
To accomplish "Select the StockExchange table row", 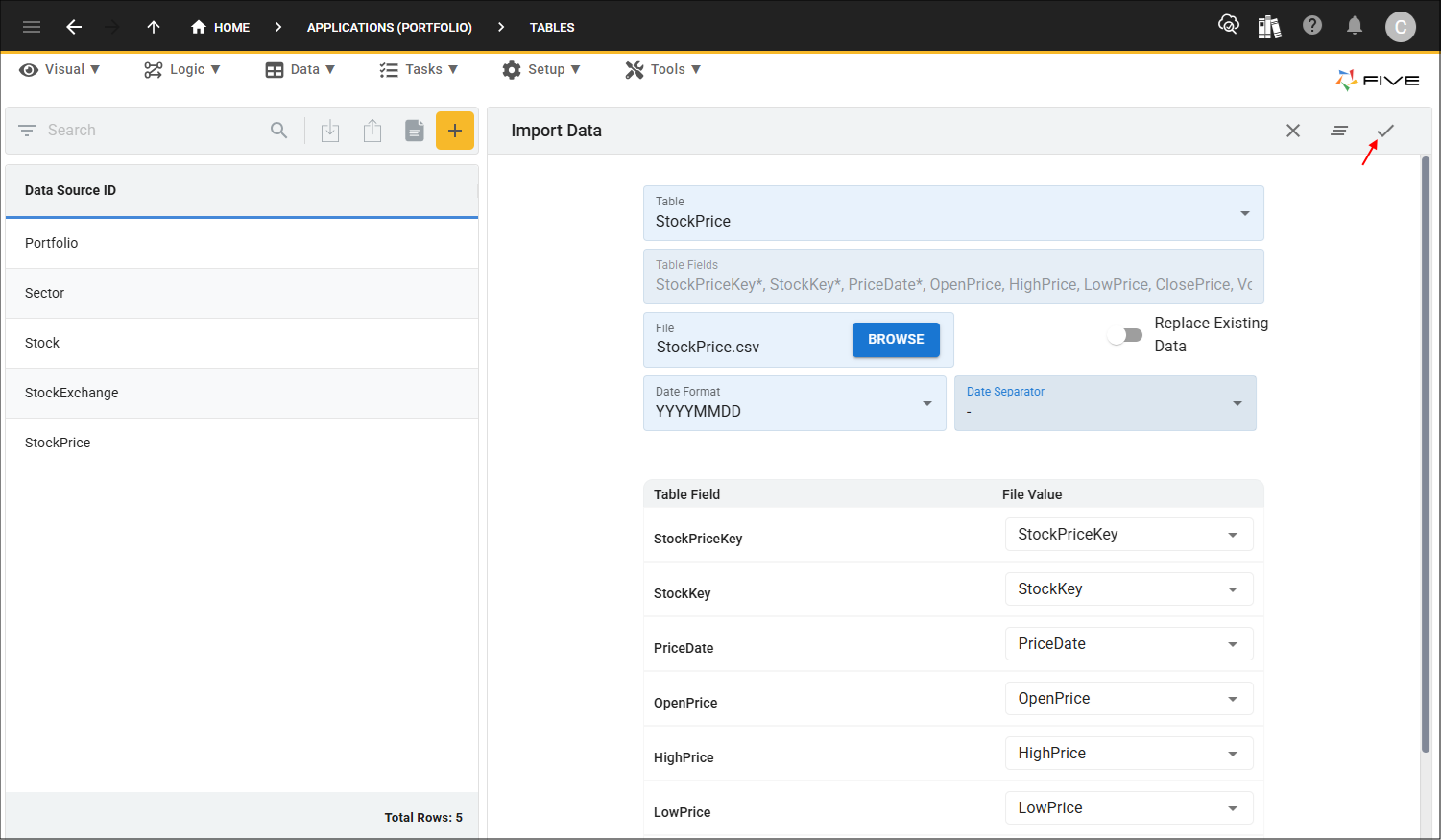I will pyautogui.click(x=242, y=393).
